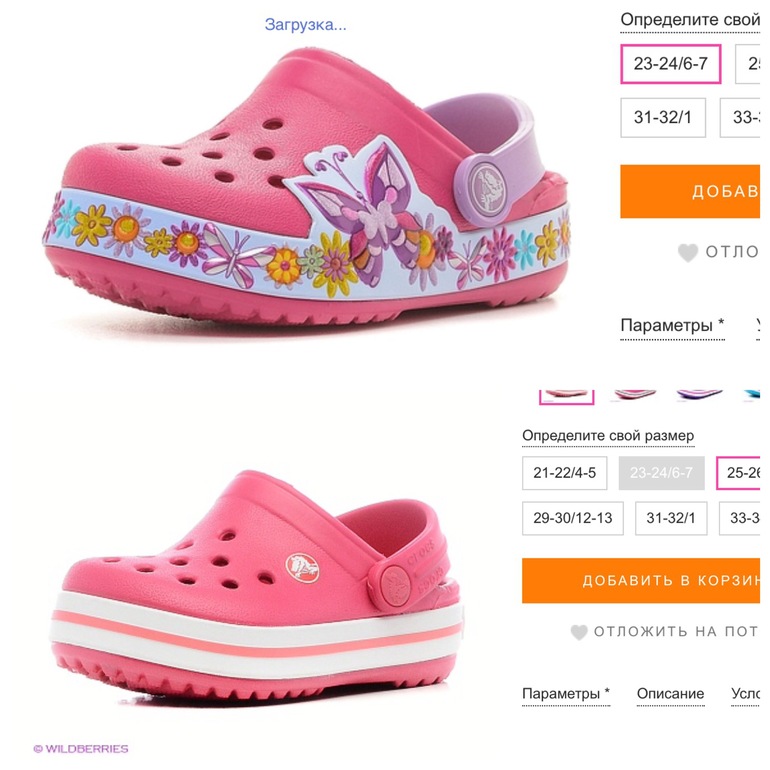Open the Параметры tab under the striped clog
The image size is (770, 770).
566,694
